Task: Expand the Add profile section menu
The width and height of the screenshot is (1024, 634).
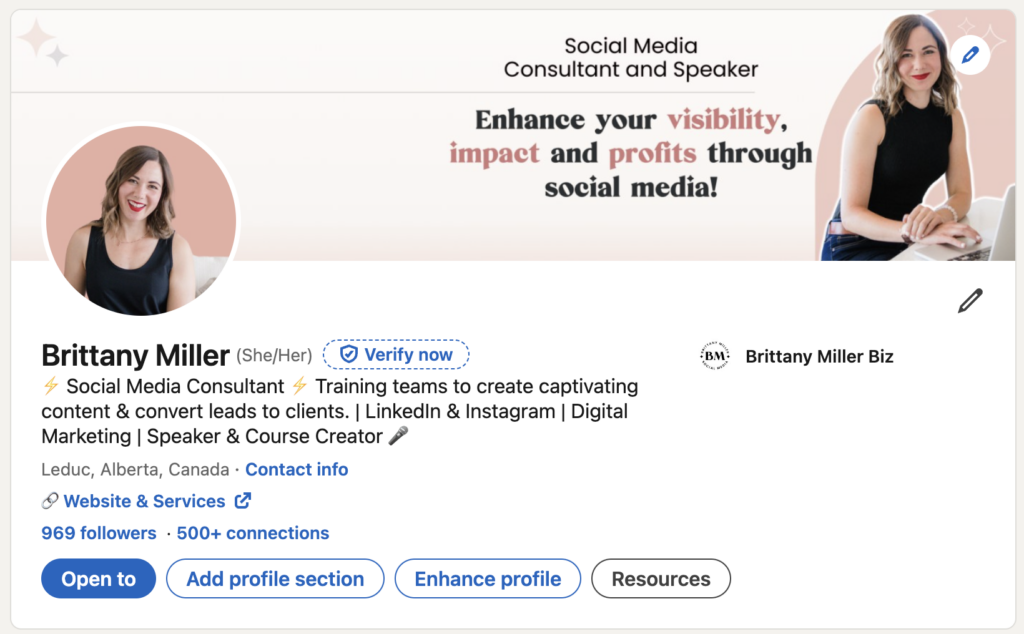Action: click(x=275, y=579)
